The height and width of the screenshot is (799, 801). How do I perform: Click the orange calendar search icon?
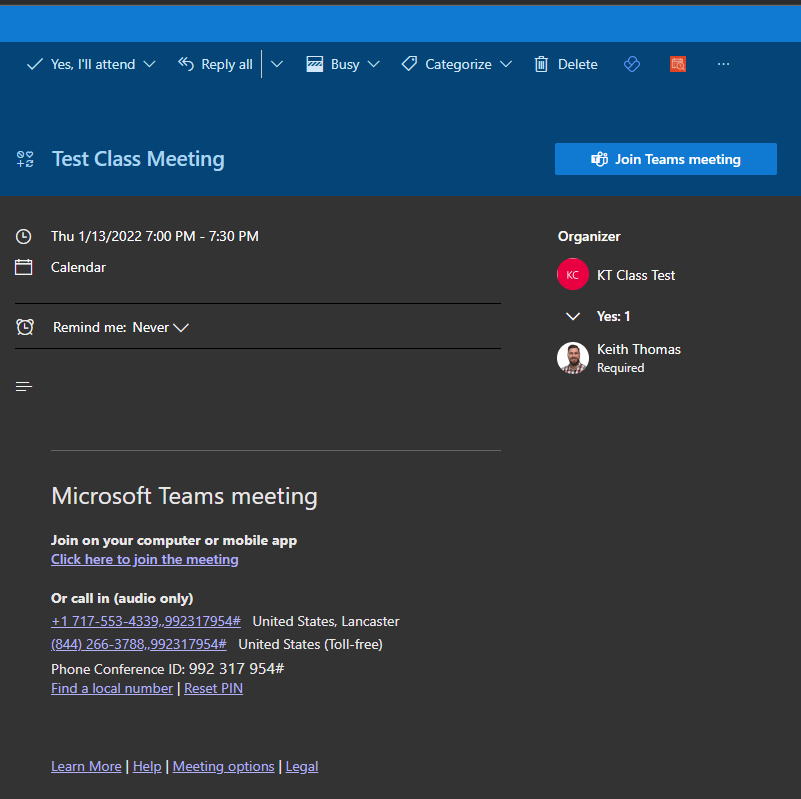pyautogui.click(x=678, y=64)
